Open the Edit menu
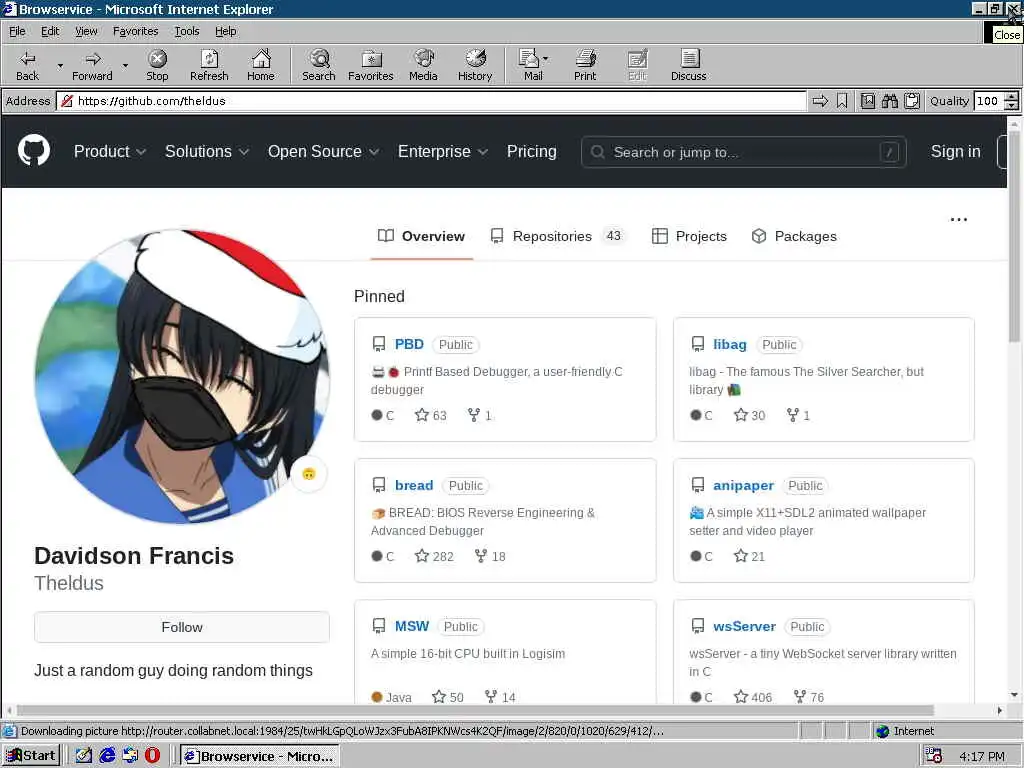The width and height of the screenshot is (1024, 768). tap(50, 31)
